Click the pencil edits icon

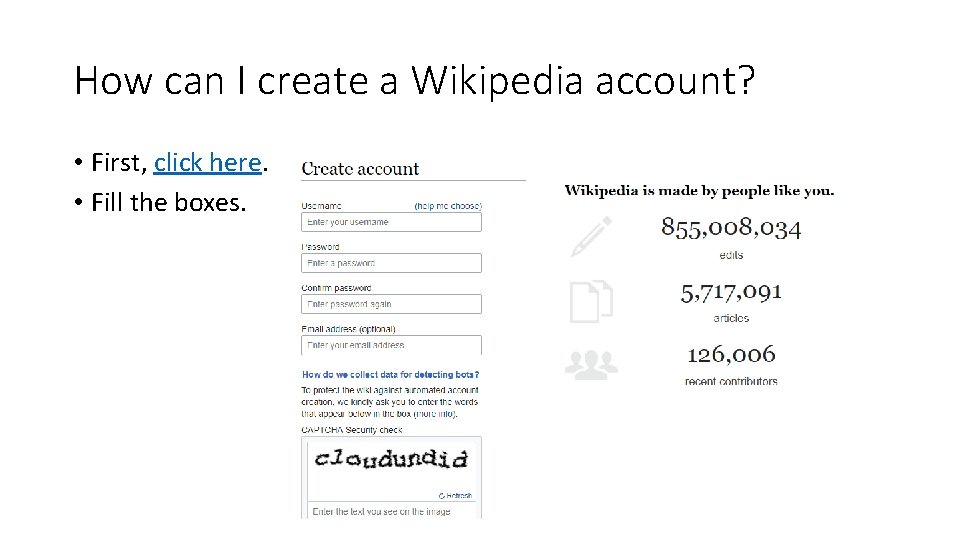coord(590,236)
